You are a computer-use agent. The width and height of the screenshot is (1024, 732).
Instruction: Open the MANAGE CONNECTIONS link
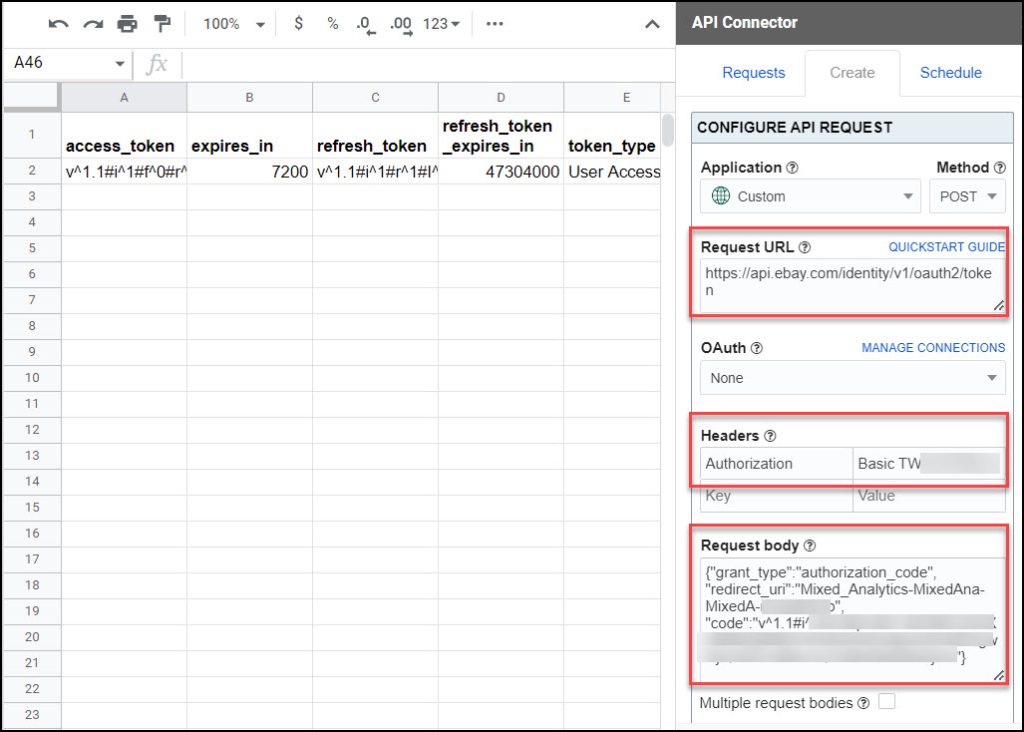(x=933, y=347)
